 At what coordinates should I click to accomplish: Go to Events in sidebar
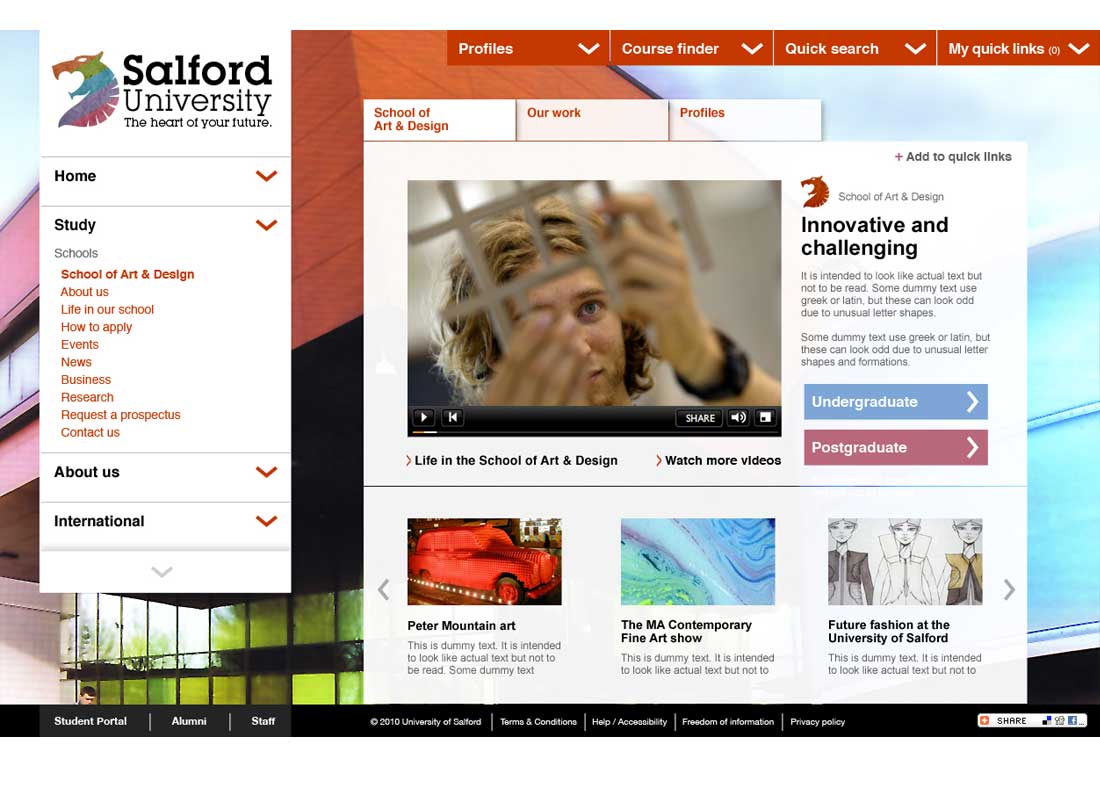click(x=79, y=345)
